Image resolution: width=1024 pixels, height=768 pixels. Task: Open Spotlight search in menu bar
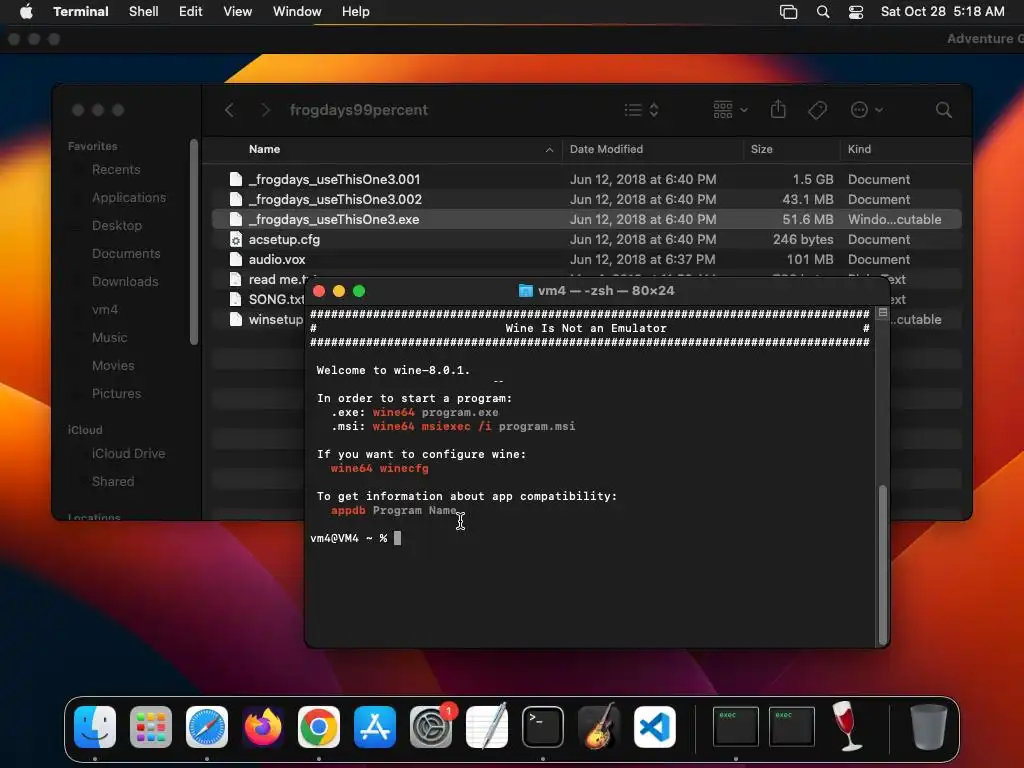(823, 12)
